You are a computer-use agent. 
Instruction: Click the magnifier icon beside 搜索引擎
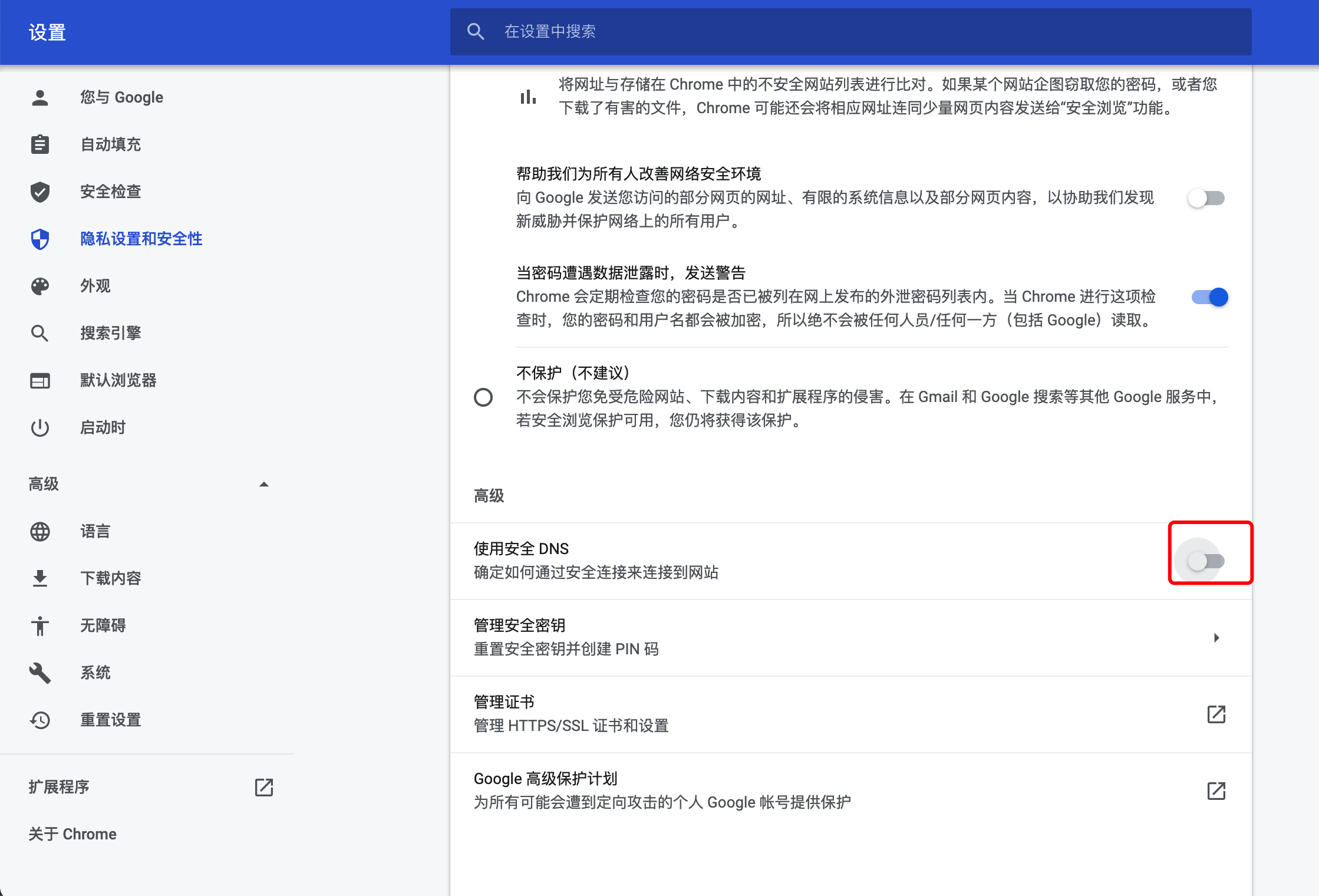tap(40, 333)
